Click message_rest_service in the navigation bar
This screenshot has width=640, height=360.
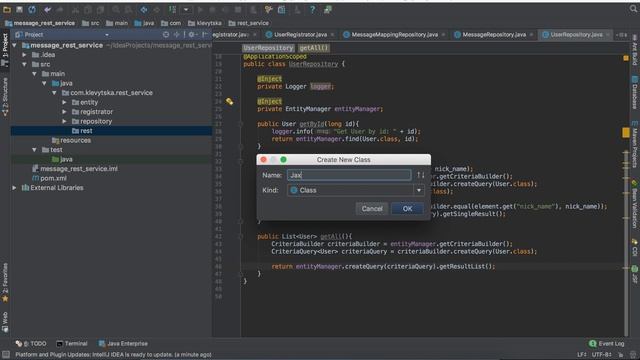40,23
